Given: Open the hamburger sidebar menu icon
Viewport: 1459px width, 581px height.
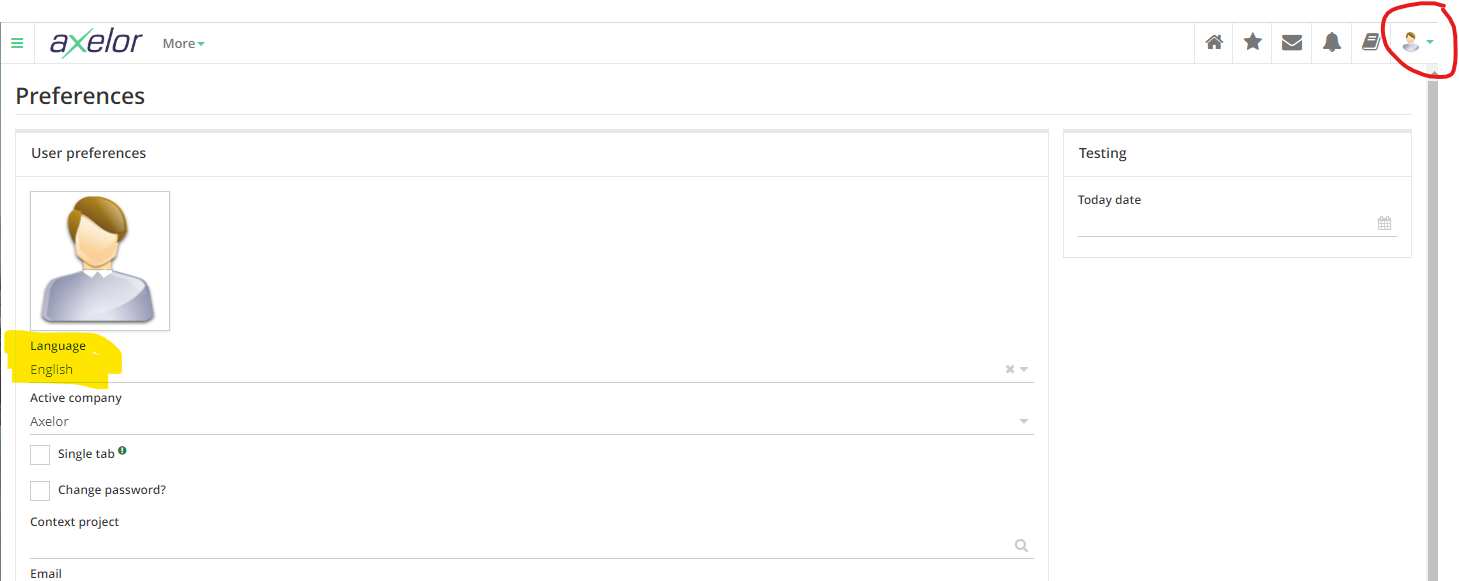Looking at the screenshot, I should 17,43.
